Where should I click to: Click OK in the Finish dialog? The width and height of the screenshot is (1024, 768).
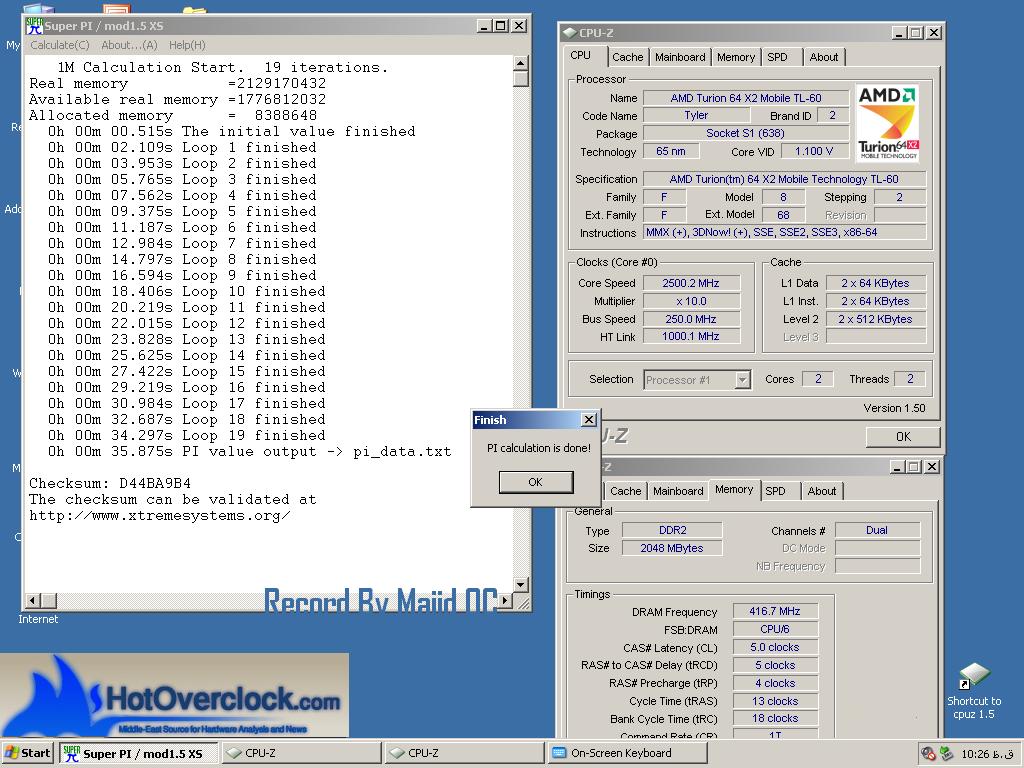pos(536,482)
